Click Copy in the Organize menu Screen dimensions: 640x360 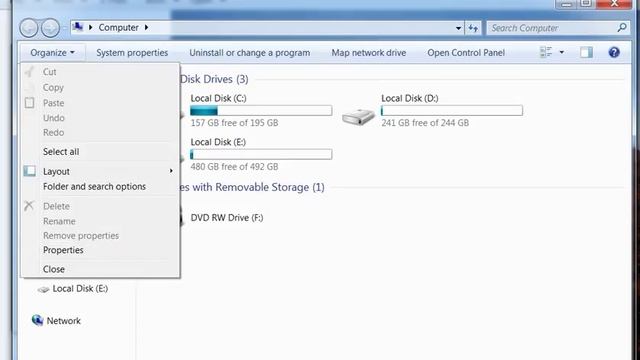53,87
